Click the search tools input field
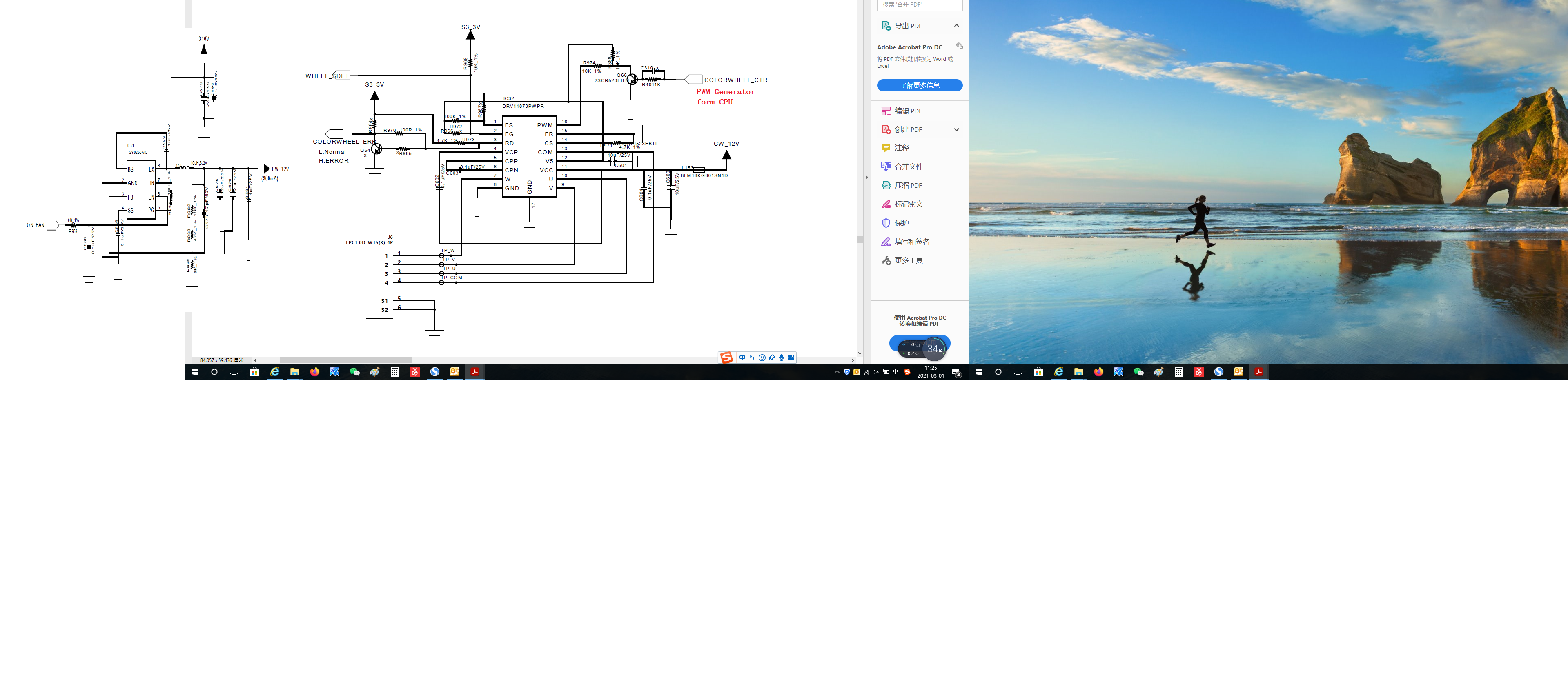Screen dimensions: 1568x693 pos(919,5)
